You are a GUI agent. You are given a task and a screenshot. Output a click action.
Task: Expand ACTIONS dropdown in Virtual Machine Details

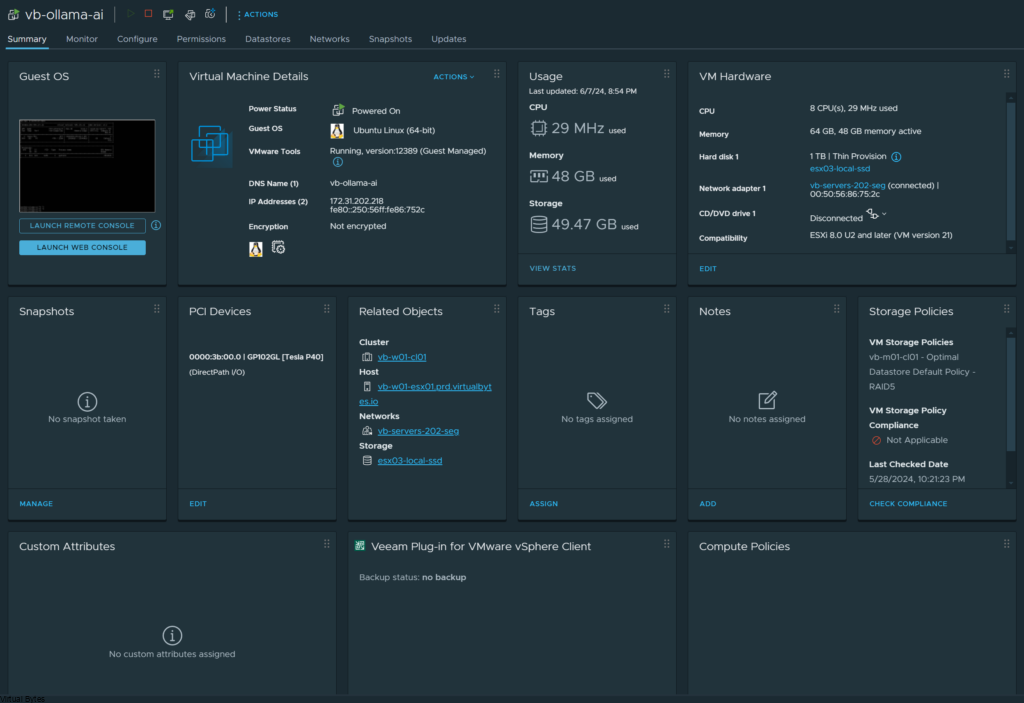pos(454,77)
